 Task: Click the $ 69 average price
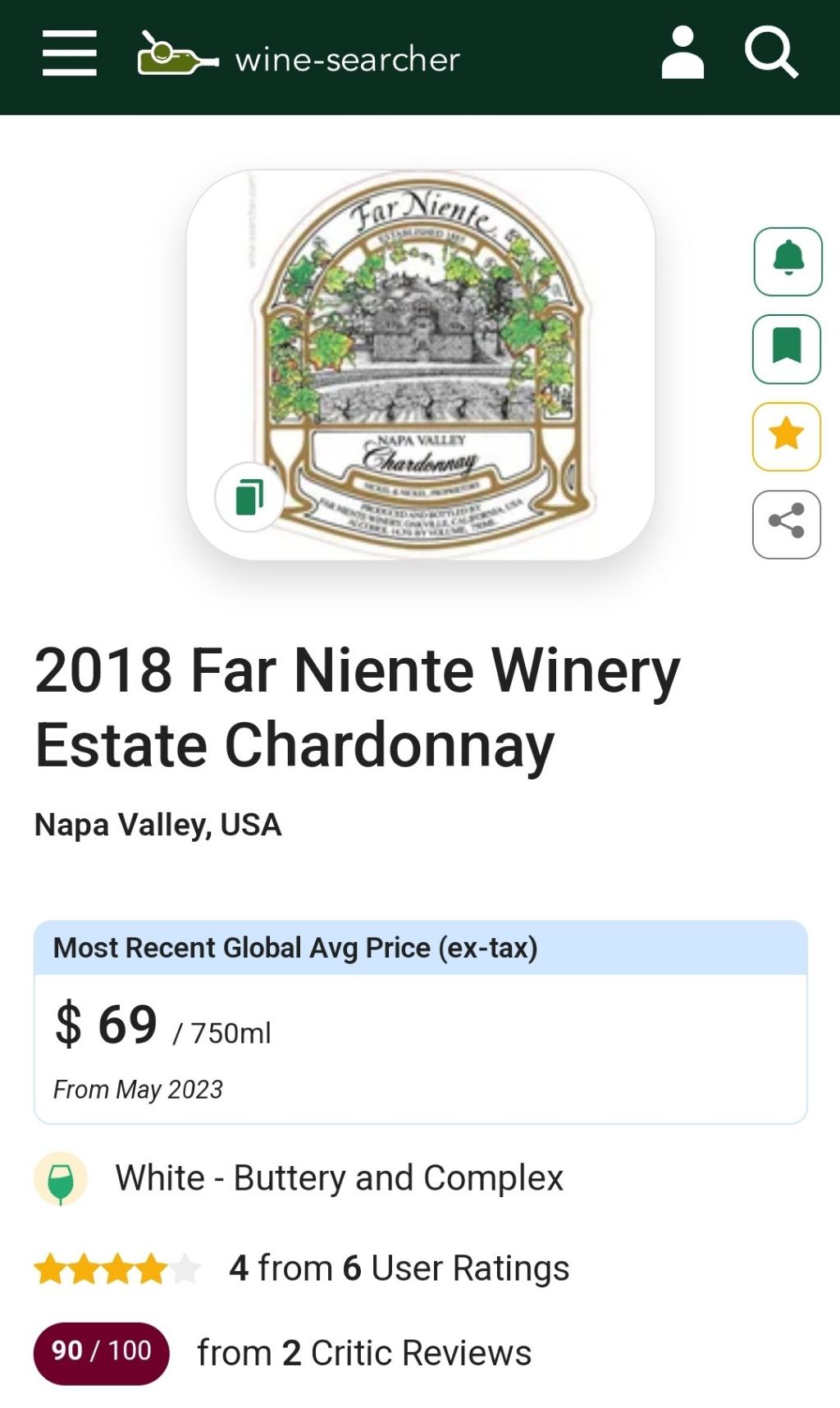pyautogui.click(x=107, y=1026)
